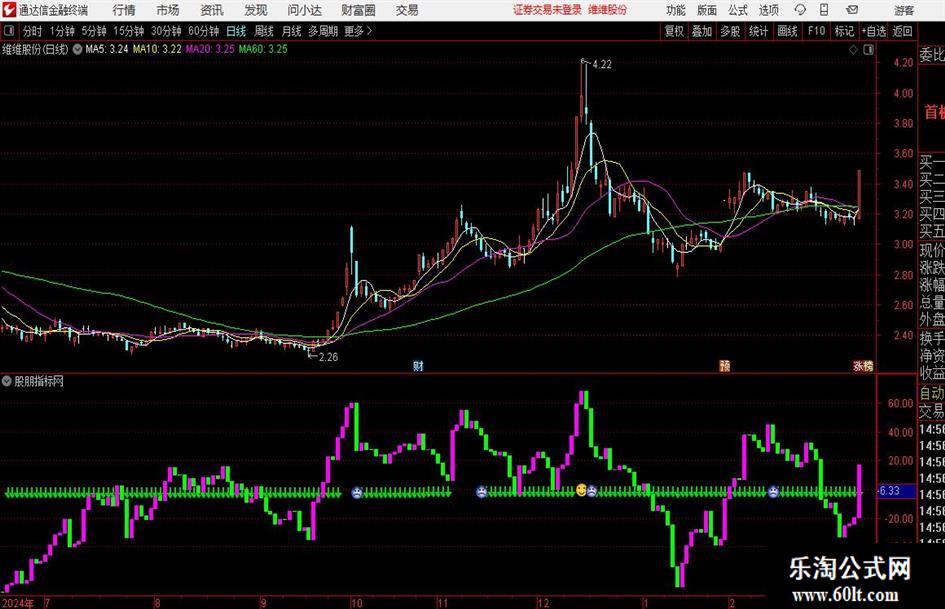945x609 pixels.
Task: Click 证券交易未登录 login link
Action: point(547,10)
